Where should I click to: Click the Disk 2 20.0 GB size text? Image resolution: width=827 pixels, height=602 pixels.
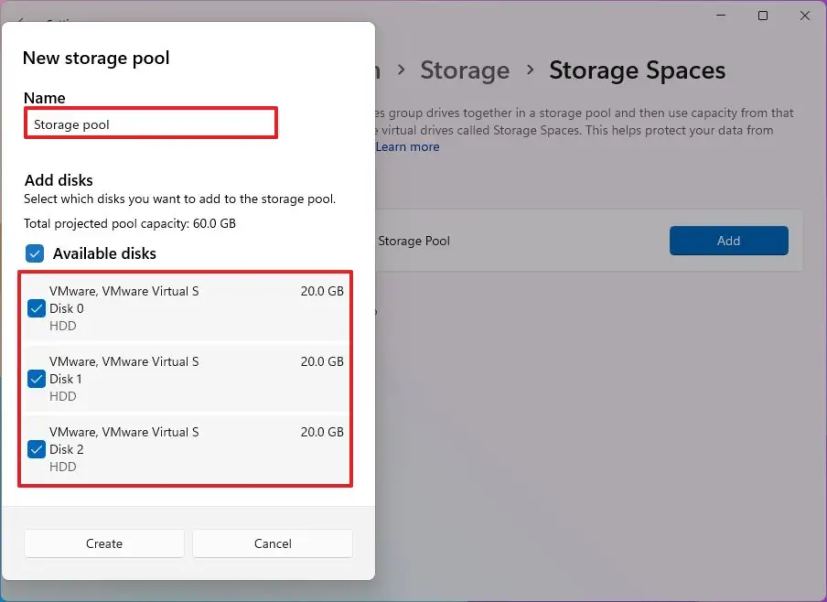pos(322,432)
